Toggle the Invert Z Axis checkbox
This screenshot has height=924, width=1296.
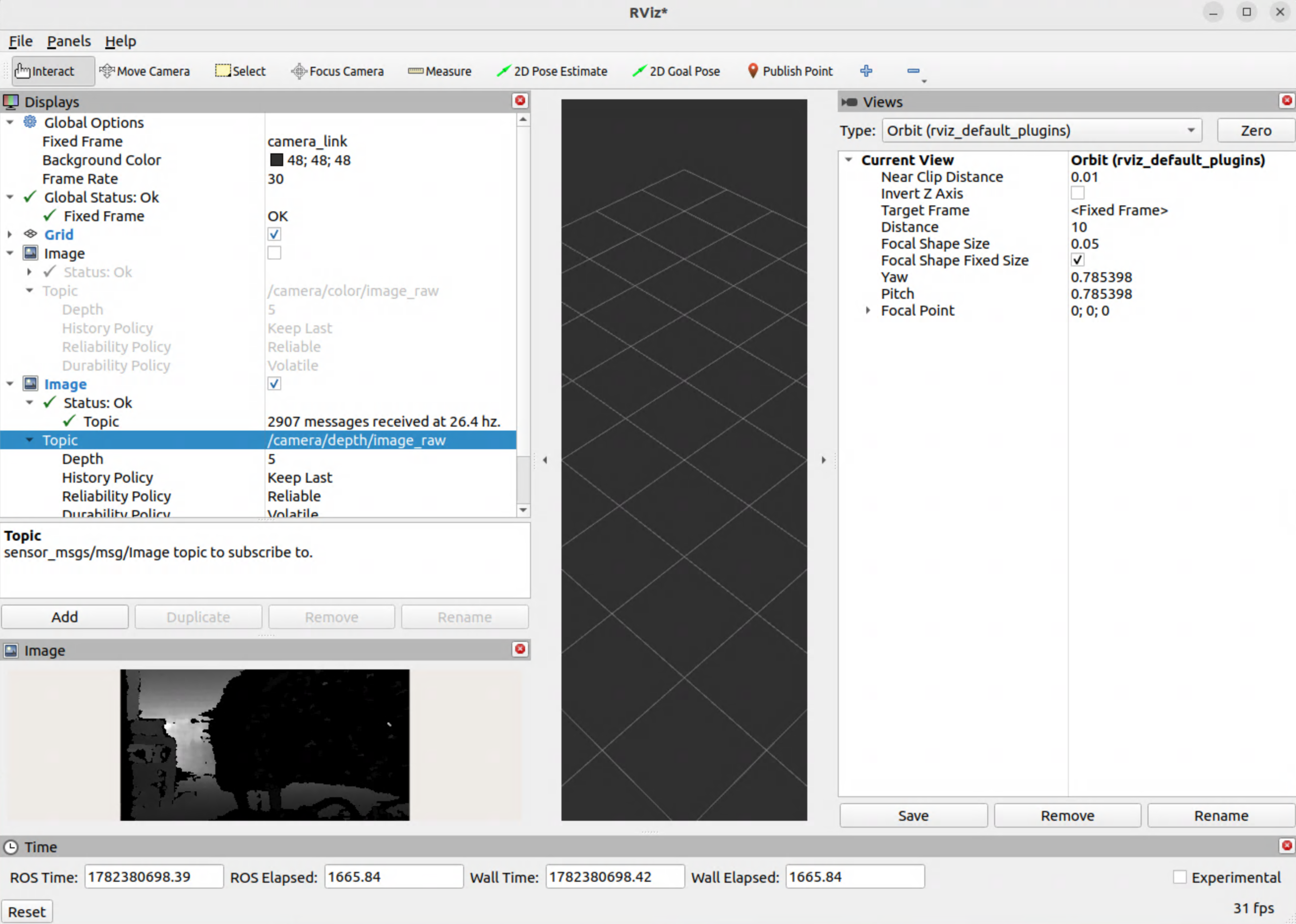(x=1077, y=193)
